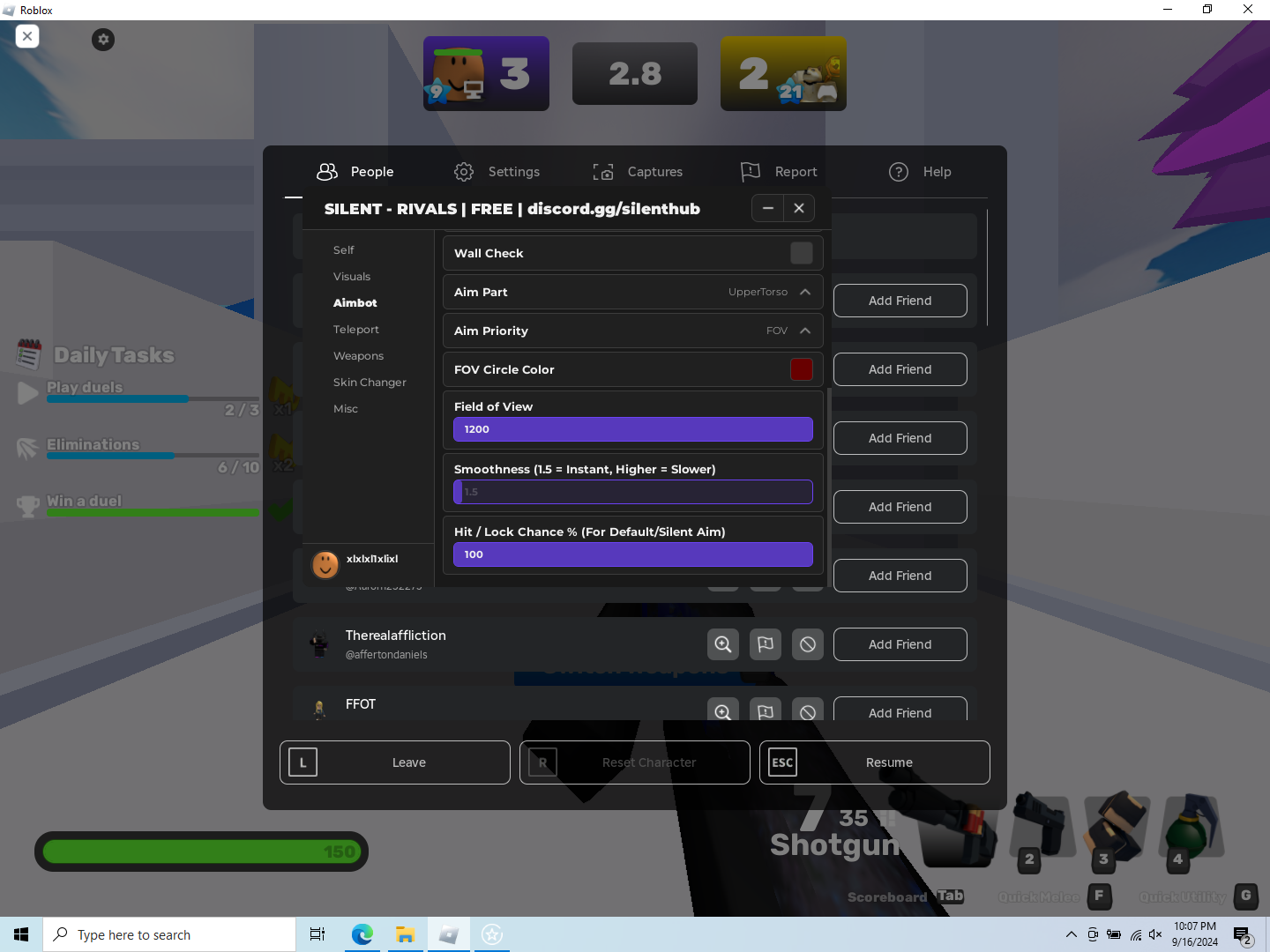Launch Microsoft Edge from taskbar
Image resolution: width=1270 pixels, height=952 pixels.
click(362, 934)
